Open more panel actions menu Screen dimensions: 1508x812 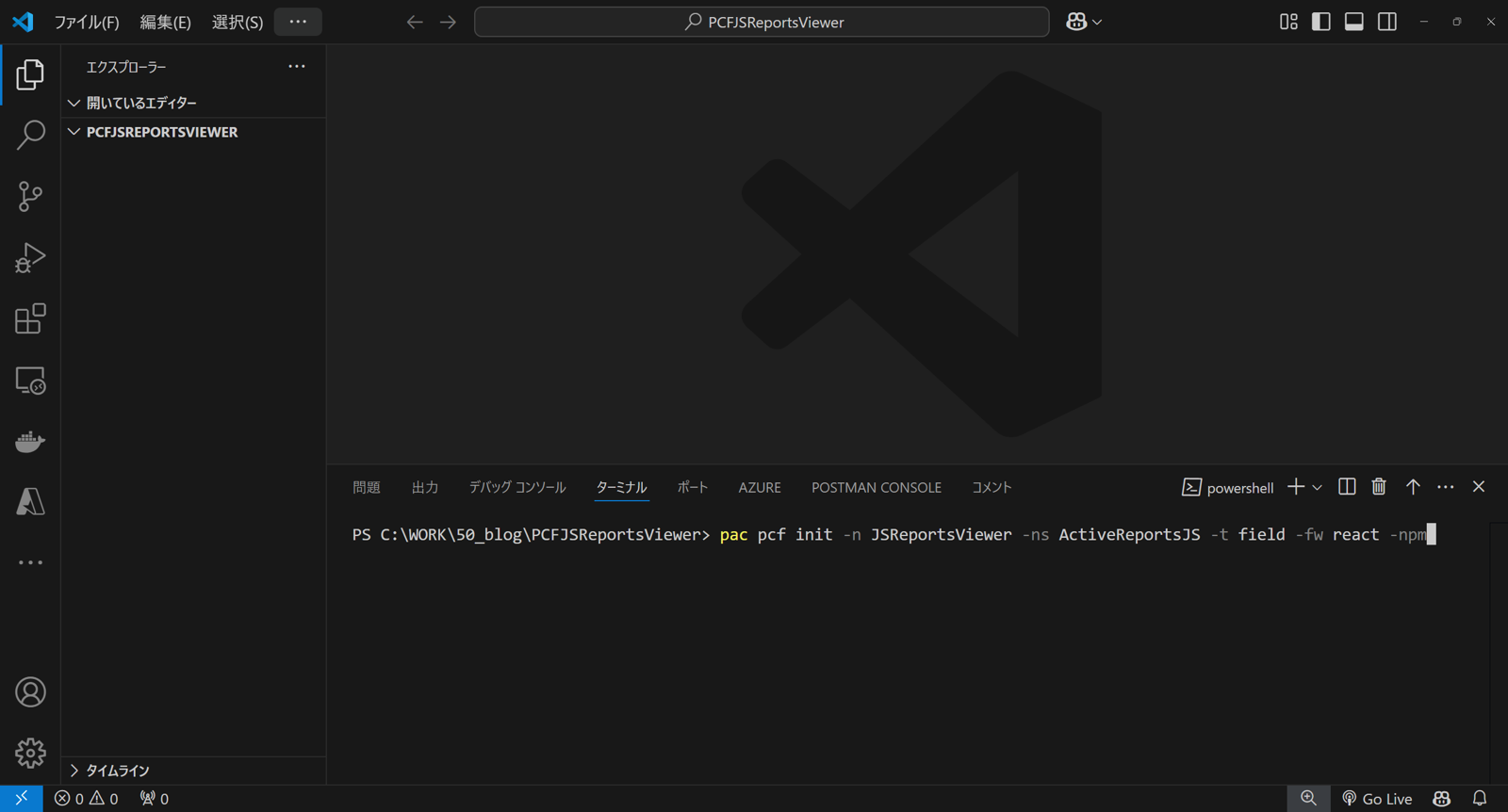pos(1446,487)
